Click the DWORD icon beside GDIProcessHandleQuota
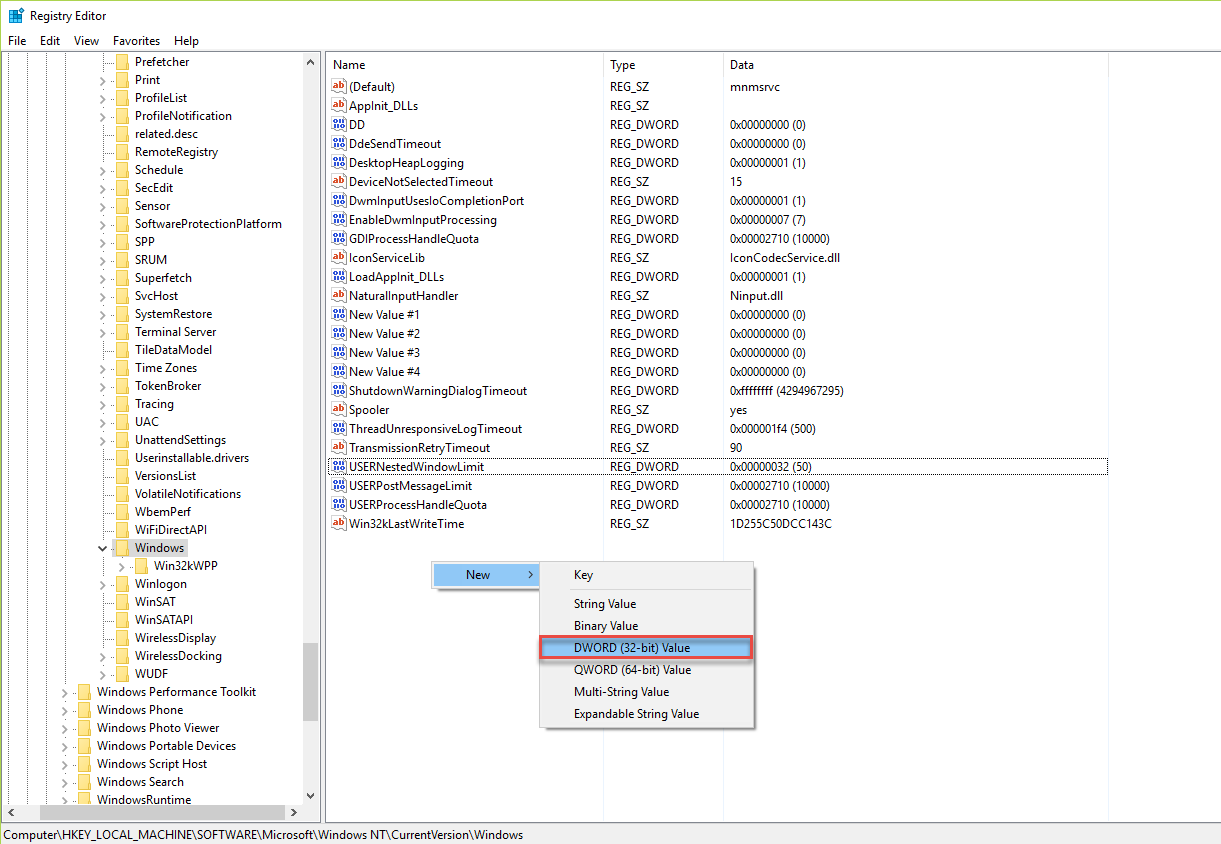1221x844 pixels. click(339, 239)
